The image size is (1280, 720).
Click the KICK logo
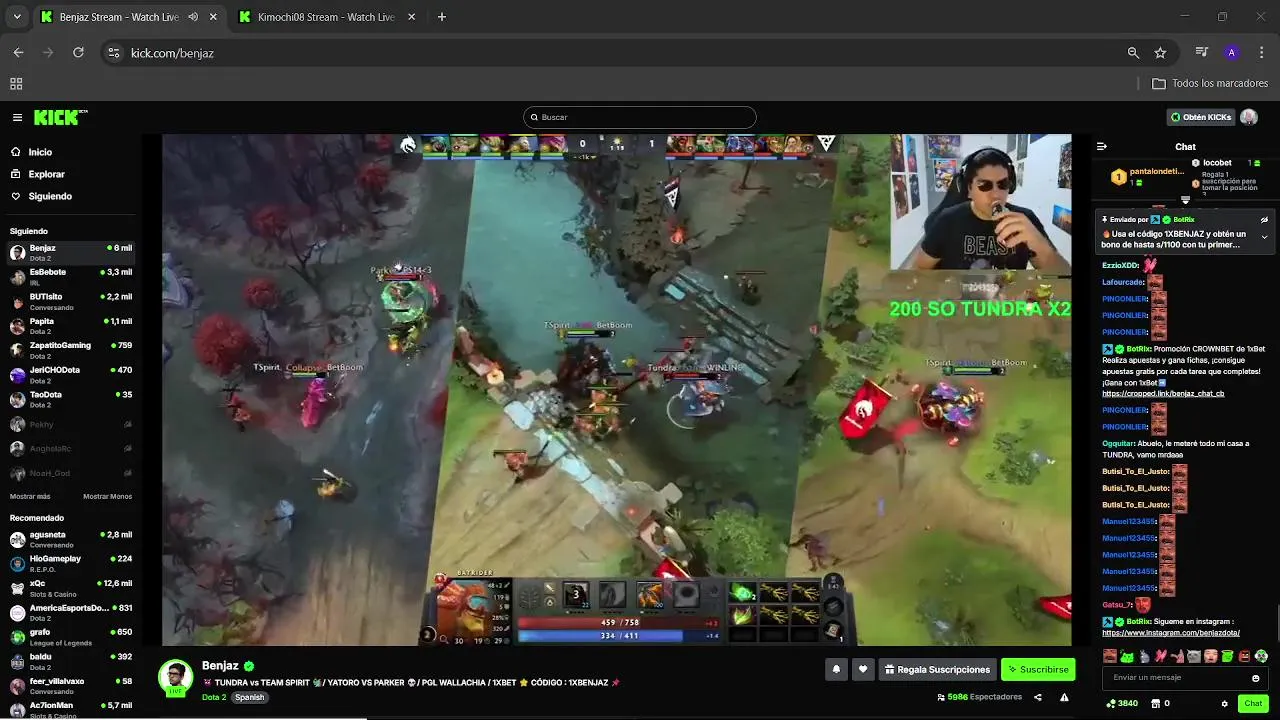point(61,117)
